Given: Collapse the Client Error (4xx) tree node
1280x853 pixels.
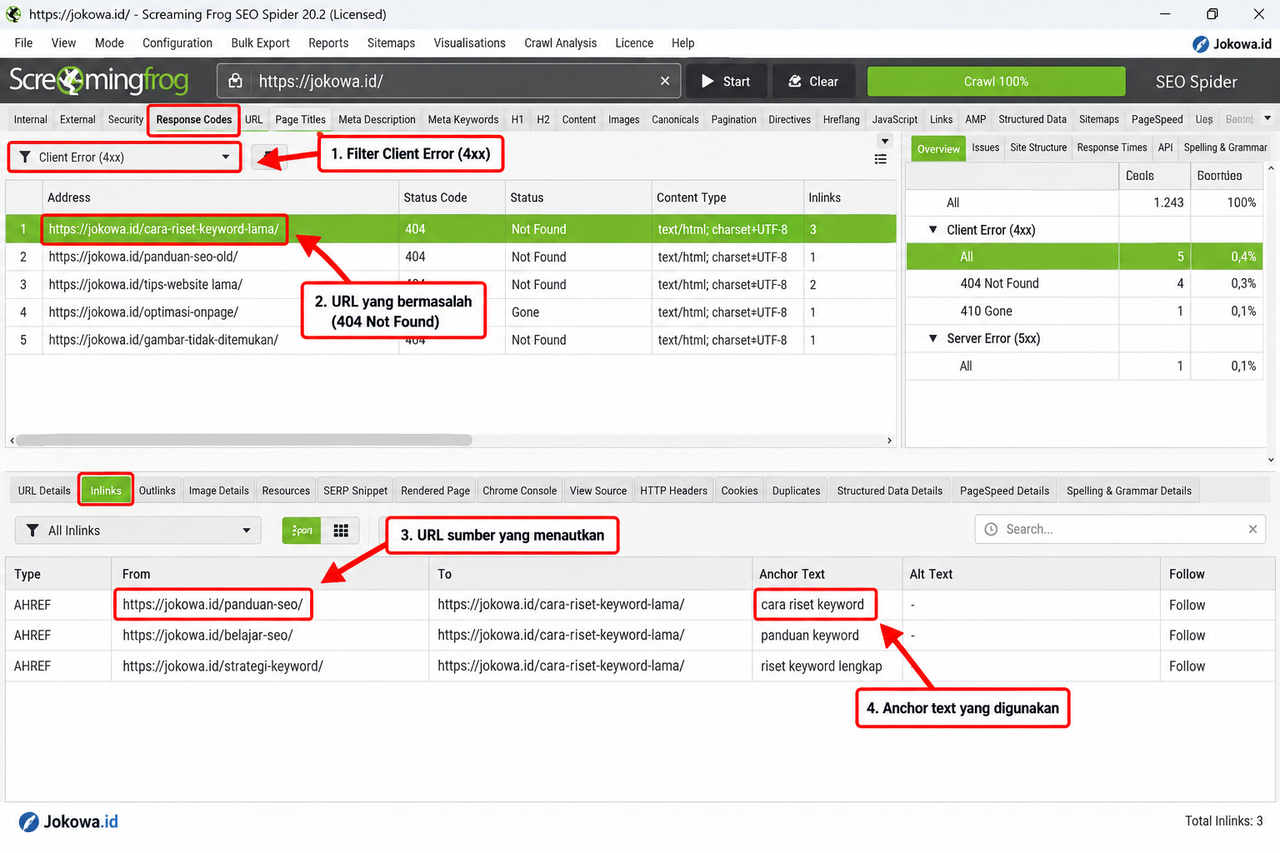Looking at the screenshot, I should click(933, 230).
